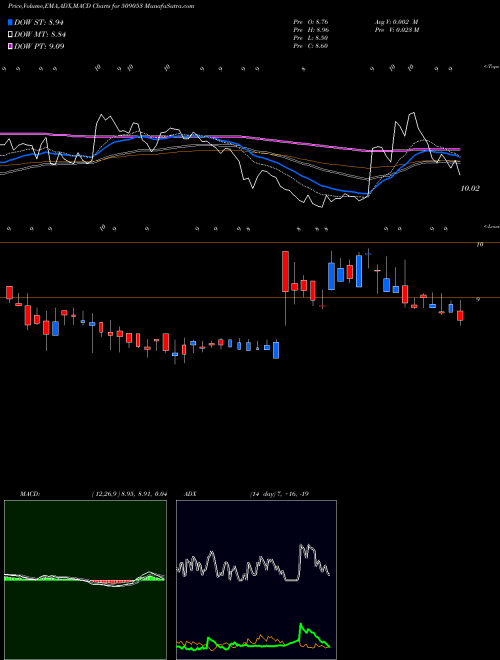Click the ADX '(14 day) 7, +16, -19' values
Screen dimensions: 500x660
[279, 494]
